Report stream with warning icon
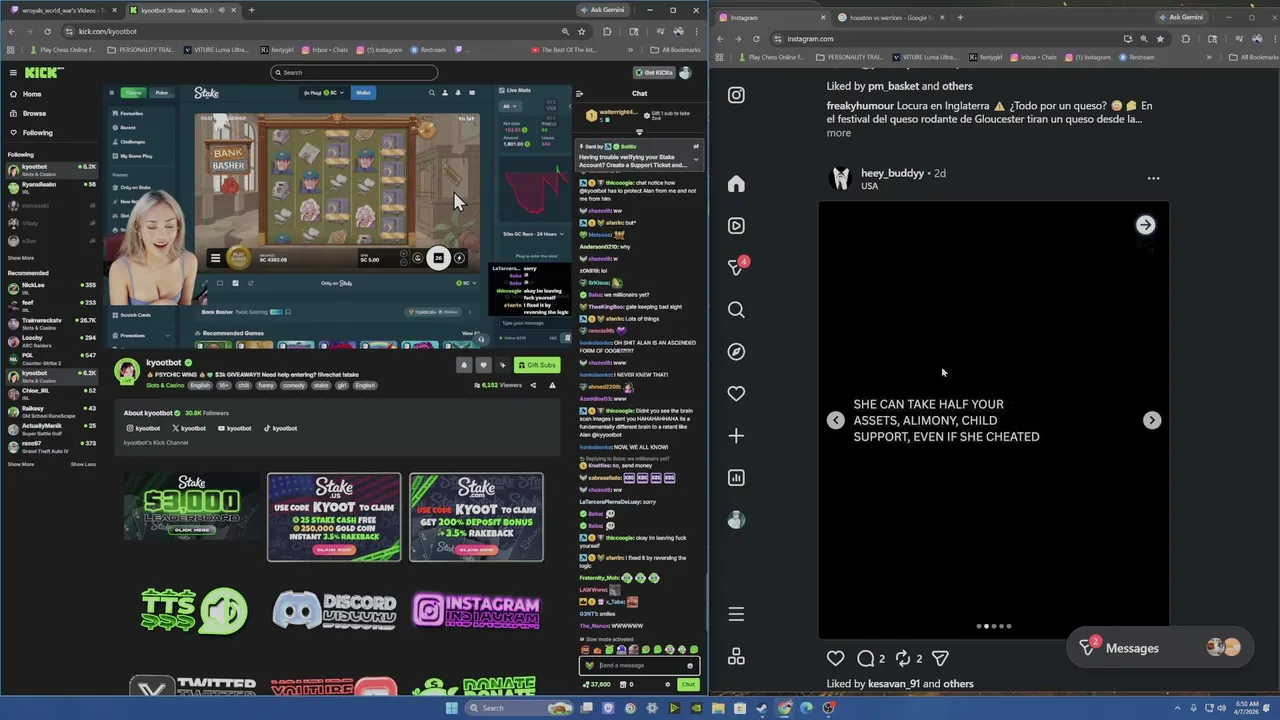 click(552, 385)
